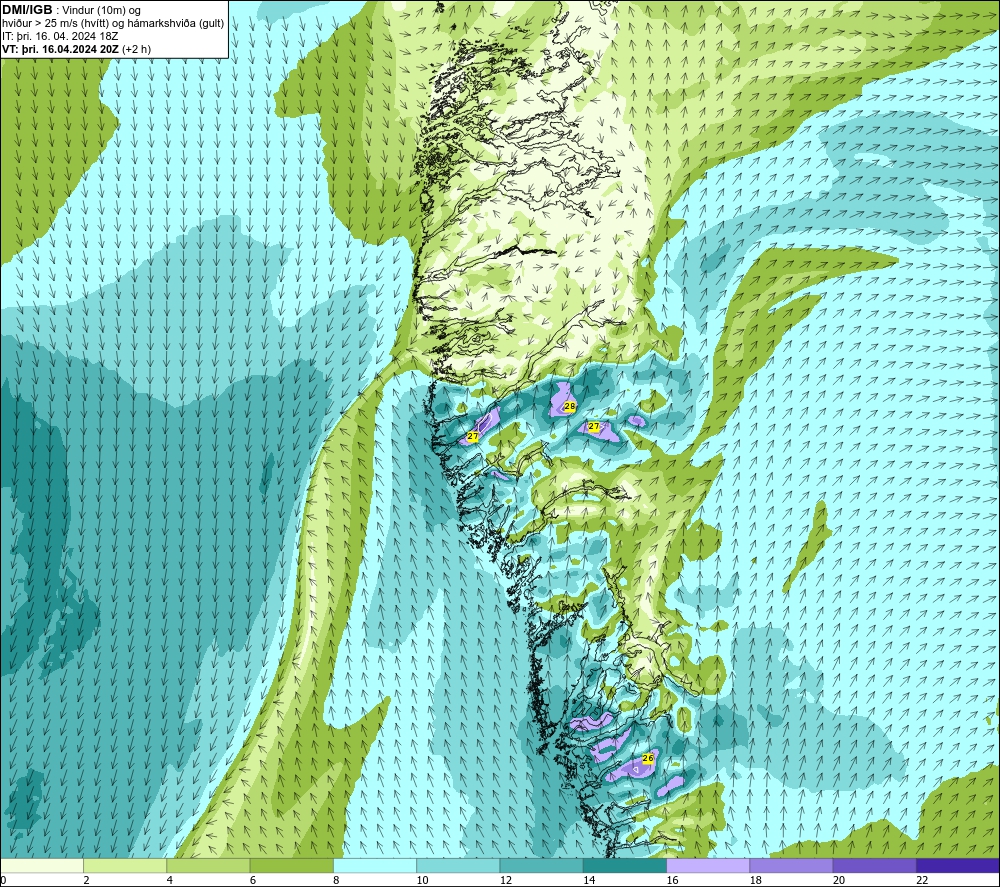
Task: Click the deep purple 20–22 m/s legend swatch
Action: (874, 866)
